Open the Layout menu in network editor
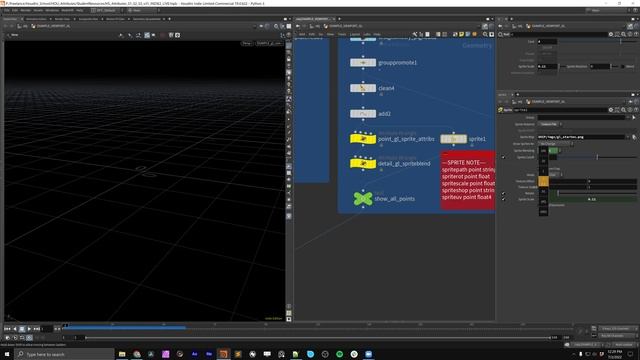This screenshot has height=360, width=640. pos(355,35)
